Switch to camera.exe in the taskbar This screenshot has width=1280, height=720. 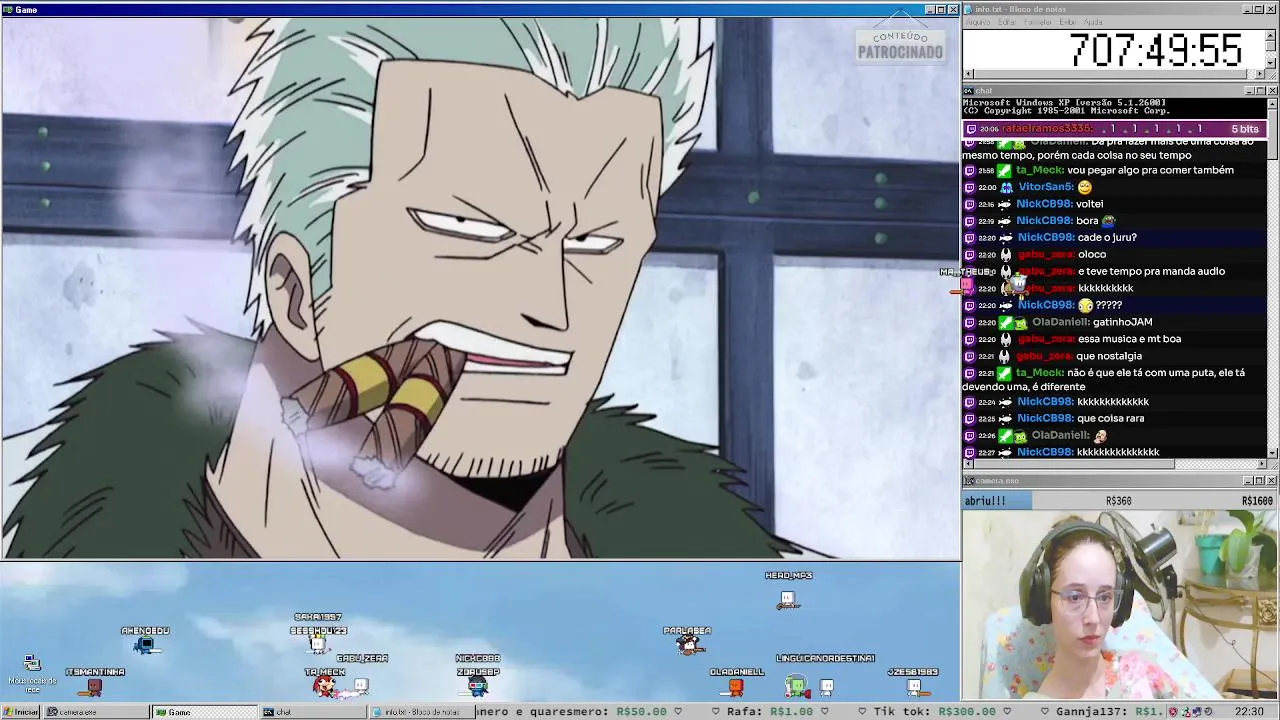tap(95, 712)
